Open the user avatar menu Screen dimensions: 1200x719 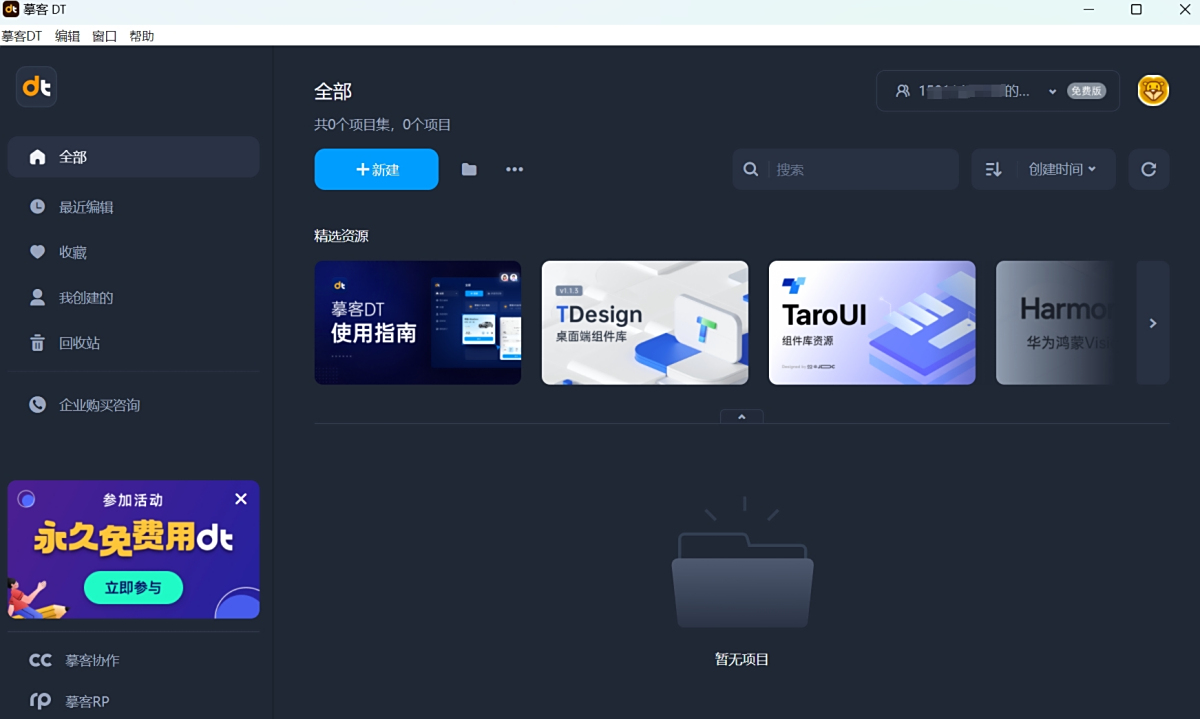point(1153,90)
